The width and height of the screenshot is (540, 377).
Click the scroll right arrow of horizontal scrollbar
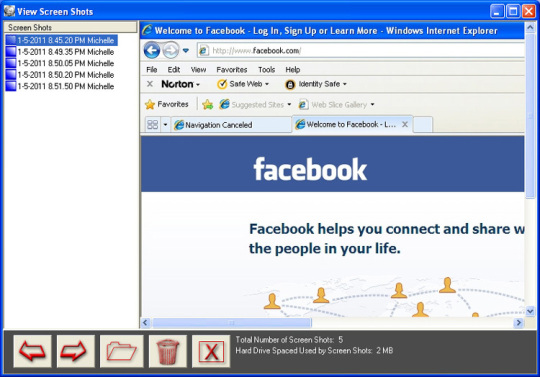click(518, 323)
